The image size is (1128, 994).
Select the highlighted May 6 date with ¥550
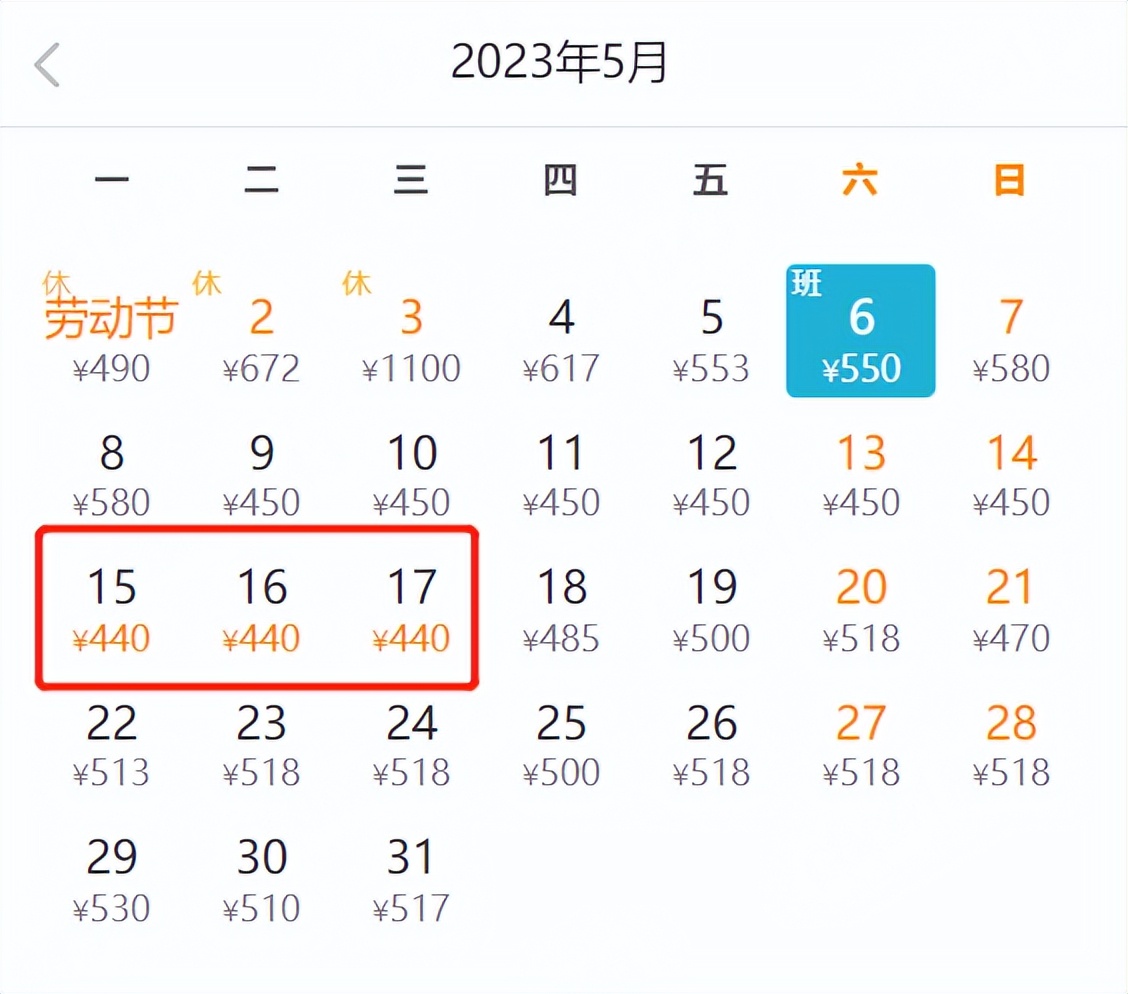click(x=861, y=330)
